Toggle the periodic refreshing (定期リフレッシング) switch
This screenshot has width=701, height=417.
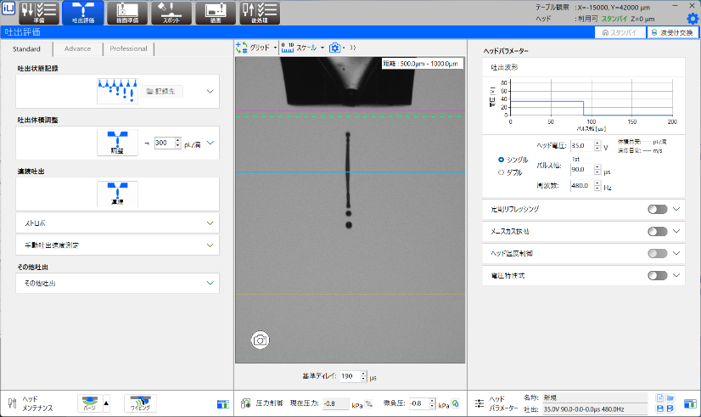(x=657, y=209)
